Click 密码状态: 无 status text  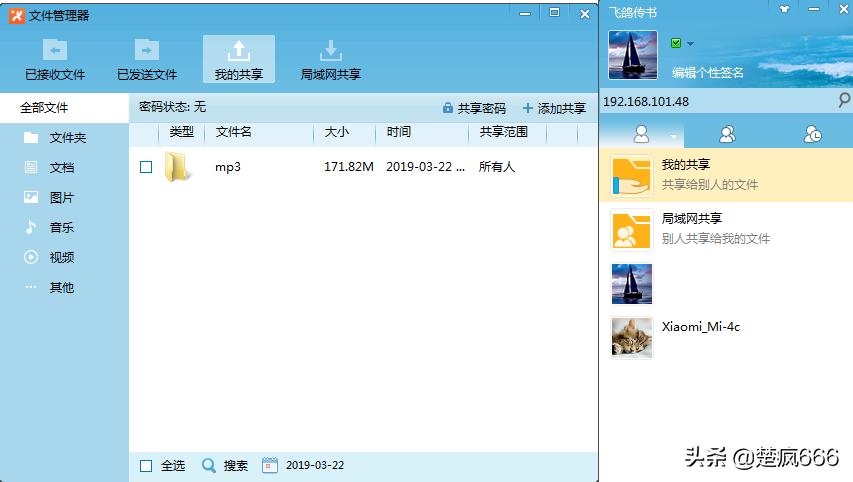172,107
